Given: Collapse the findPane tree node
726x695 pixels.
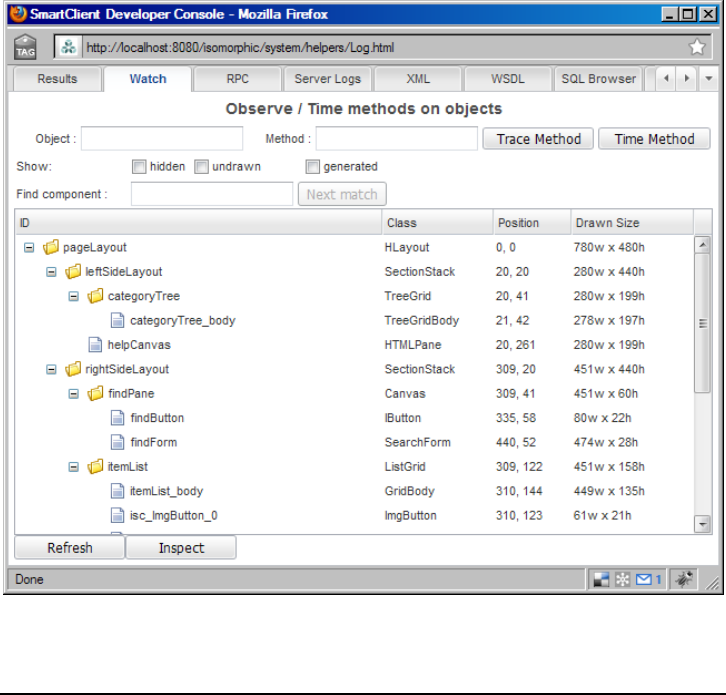Looking at the screenshot, I should point(73,394).
